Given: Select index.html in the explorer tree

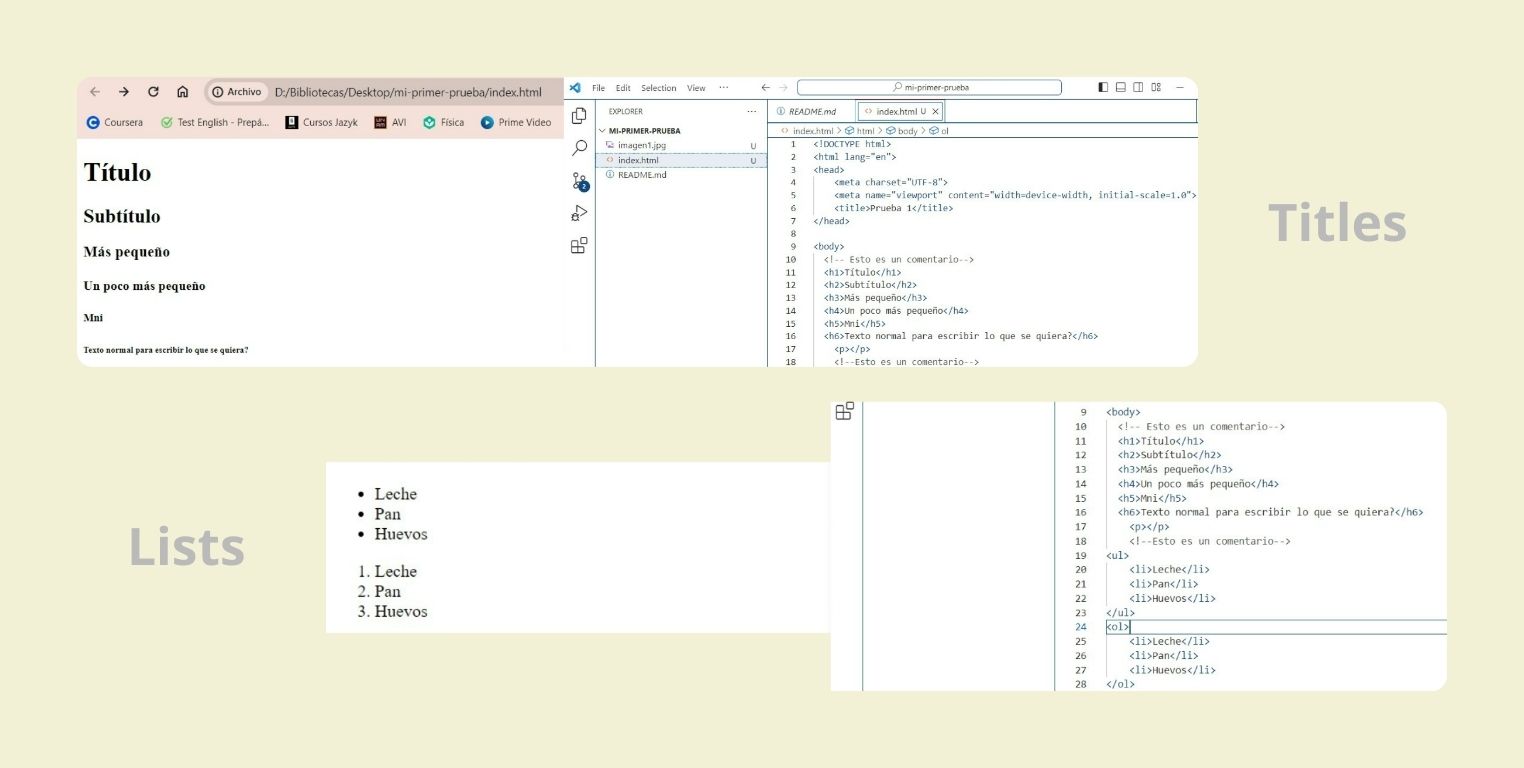Looking at the screenshot, I should point(681,160).
